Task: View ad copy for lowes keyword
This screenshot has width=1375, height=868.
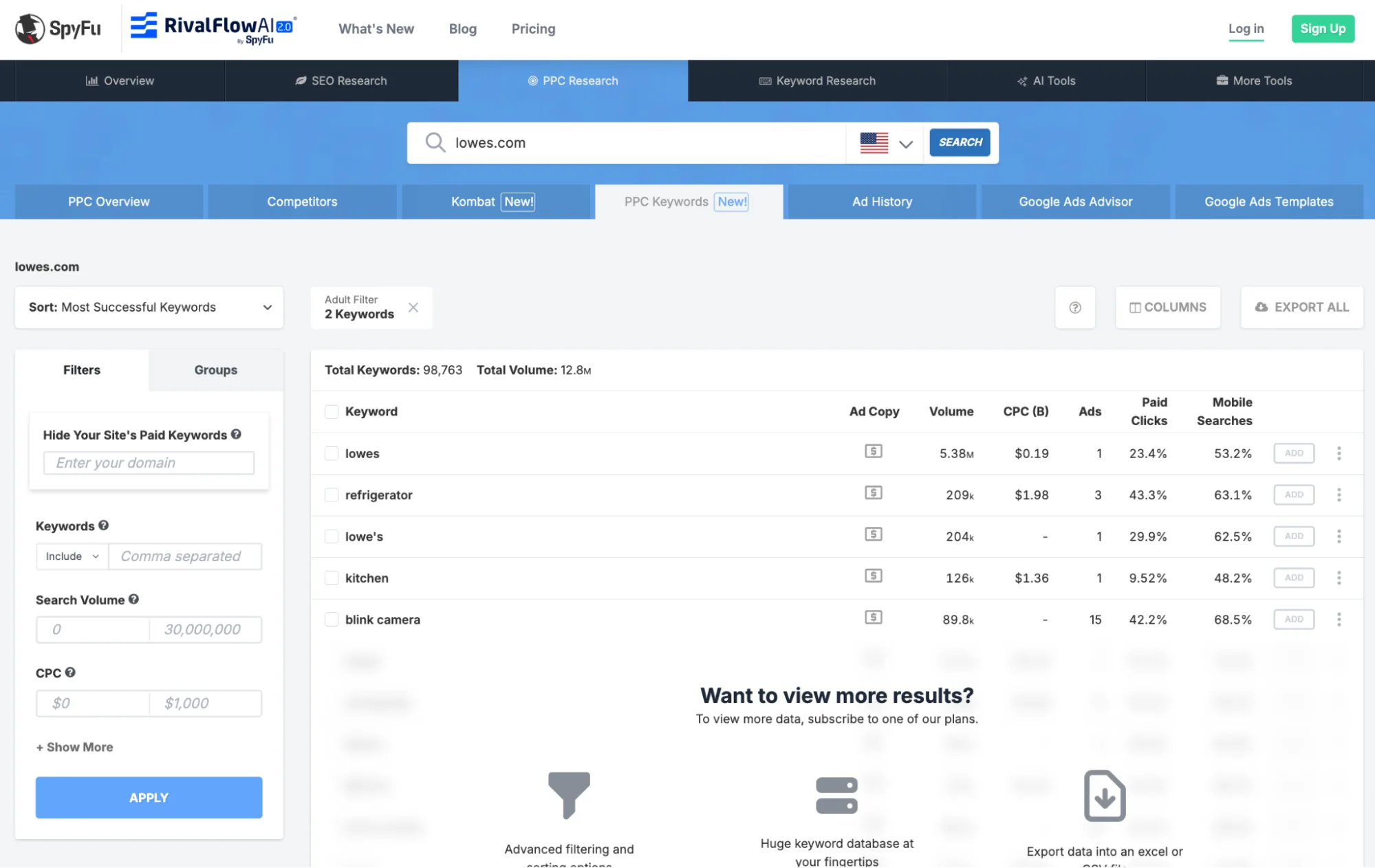Action: tap(874, 451)
